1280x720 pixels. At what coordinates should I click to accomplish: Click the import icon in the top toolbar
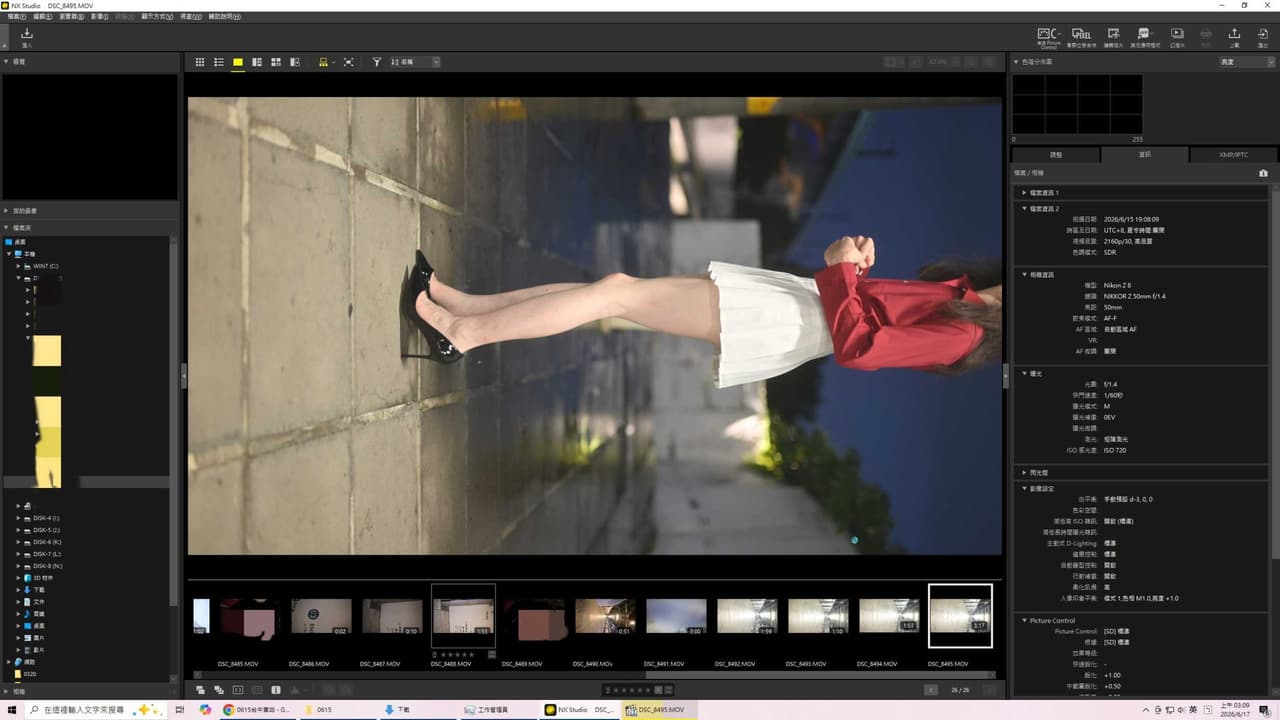point(27,36)
